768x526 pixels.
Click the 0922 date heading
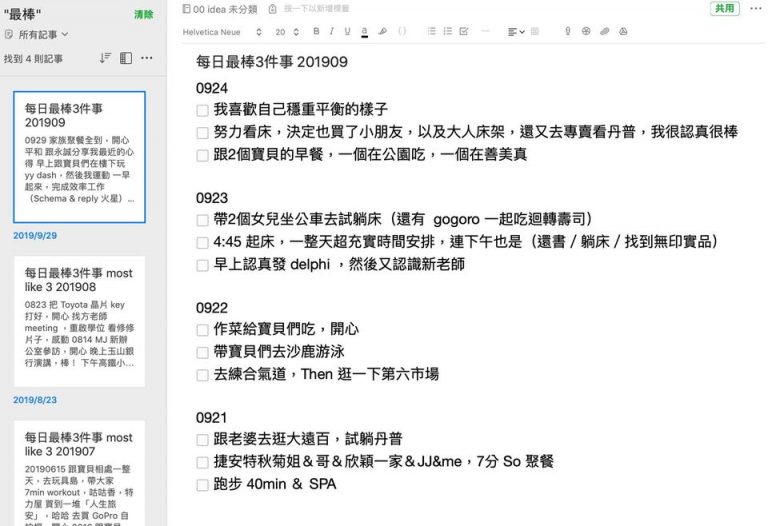tap(212, 308)
